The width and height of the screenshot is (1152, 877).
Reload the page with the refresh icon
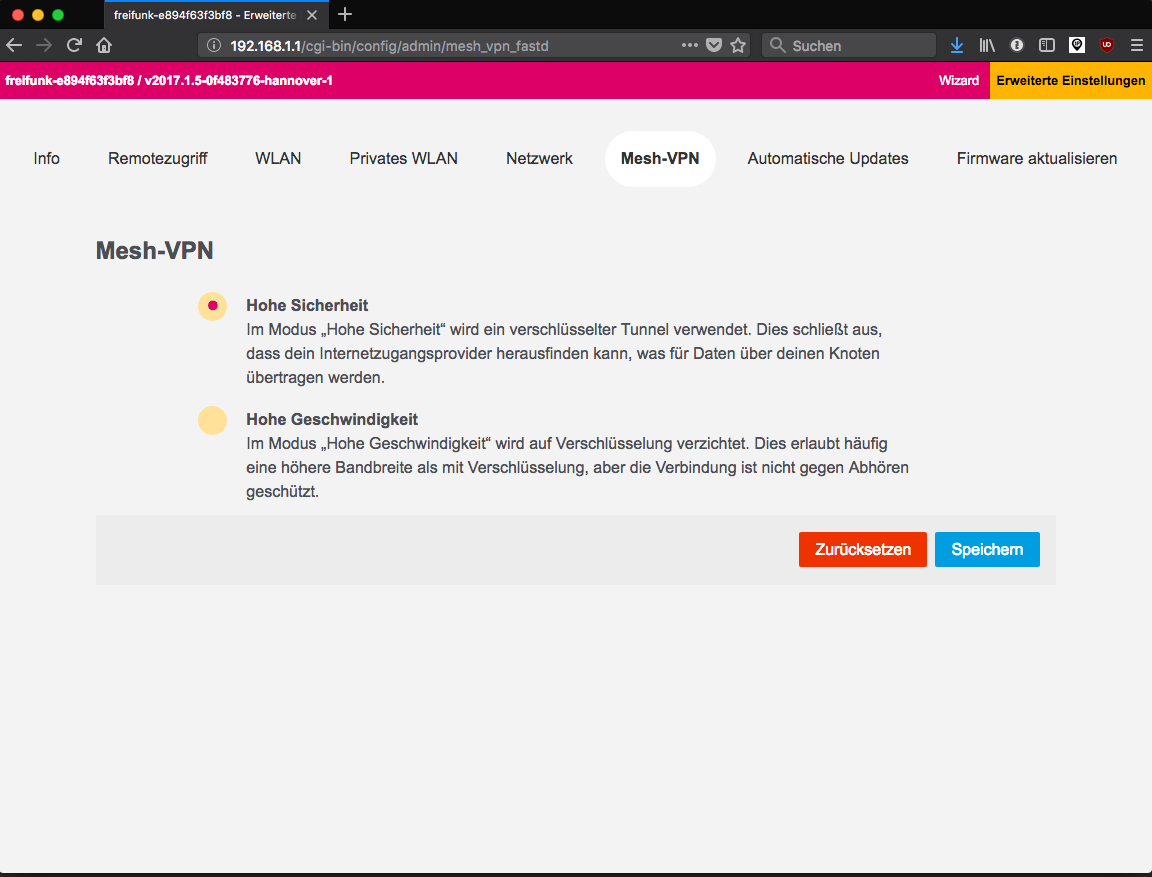click(x=74, y=45)
